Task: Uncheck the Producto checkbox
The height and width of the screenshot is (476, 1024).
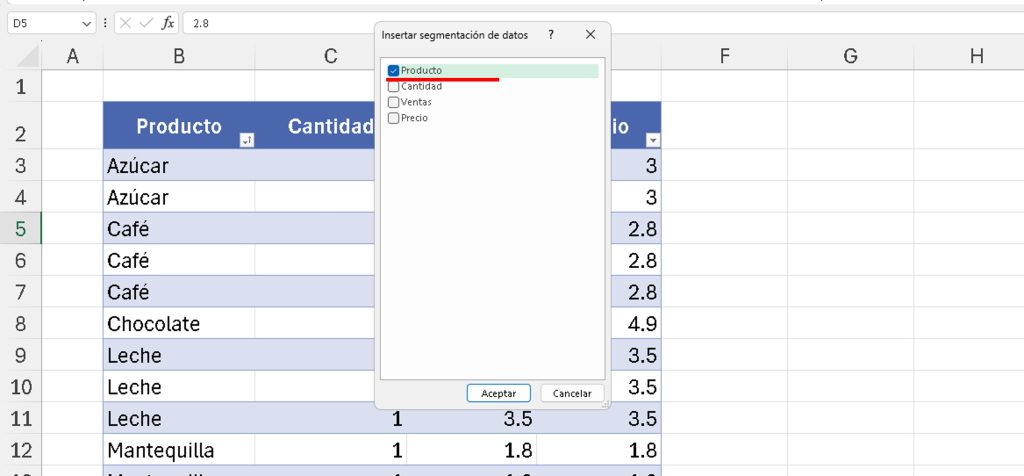Action: tap(394, 71)
